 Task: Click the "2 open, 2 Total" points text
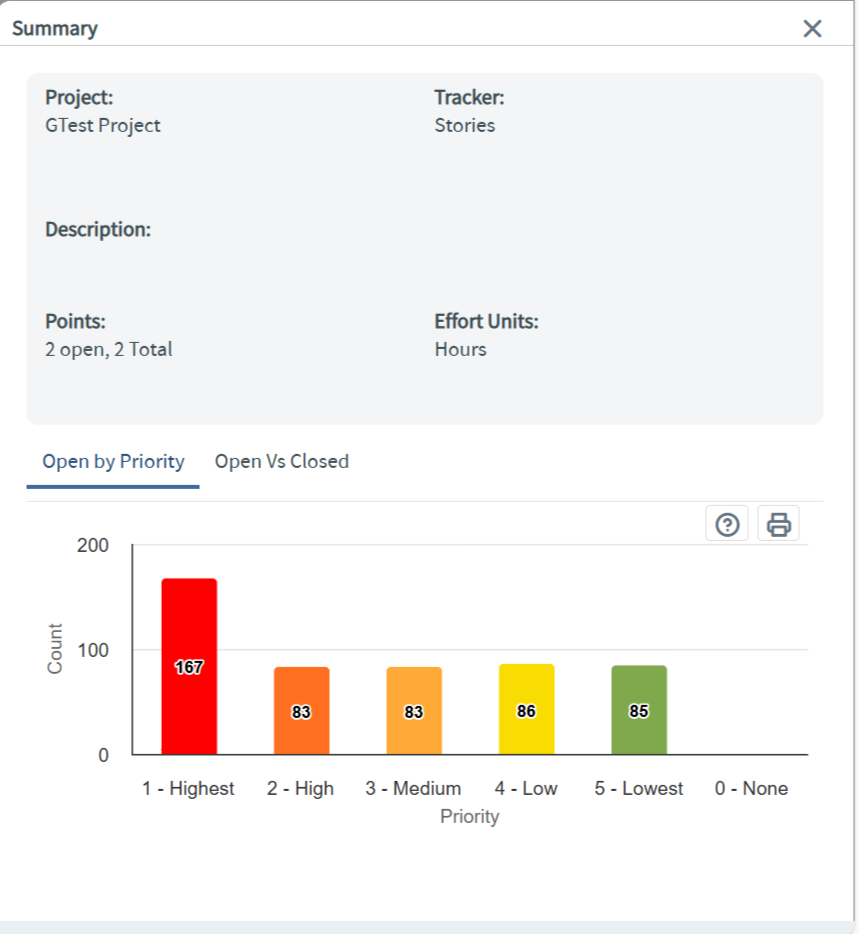click(x=109, y=350)
